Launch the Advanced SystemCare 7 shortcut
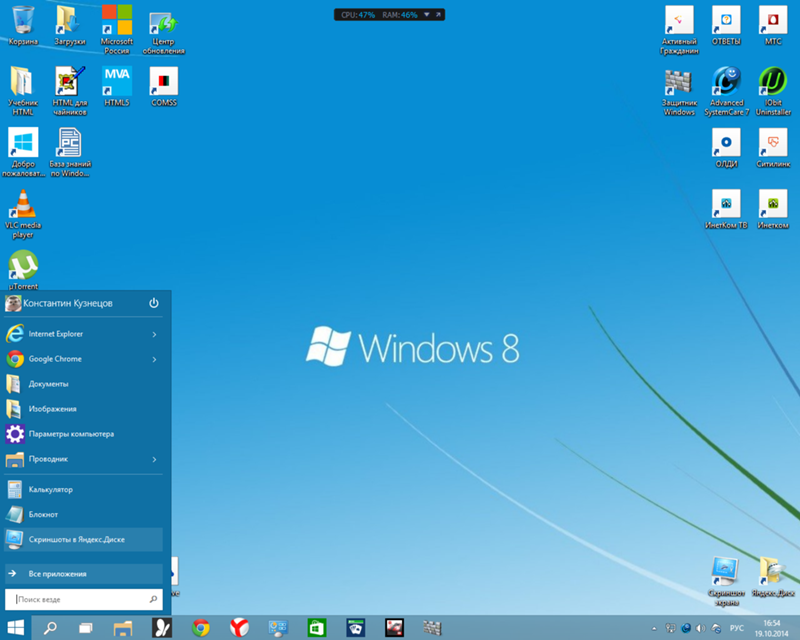 (726, 80)
